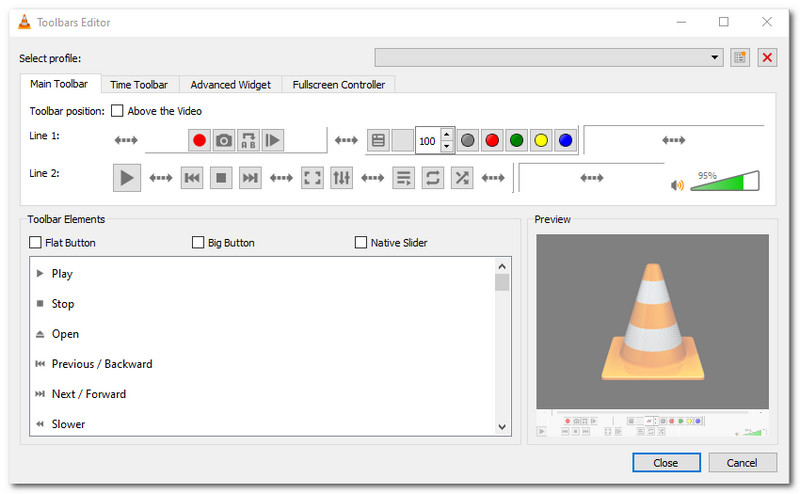The width and height of the screenshot is (800, 494).
Task: Click the green volume slider
Action: [724, 182]
